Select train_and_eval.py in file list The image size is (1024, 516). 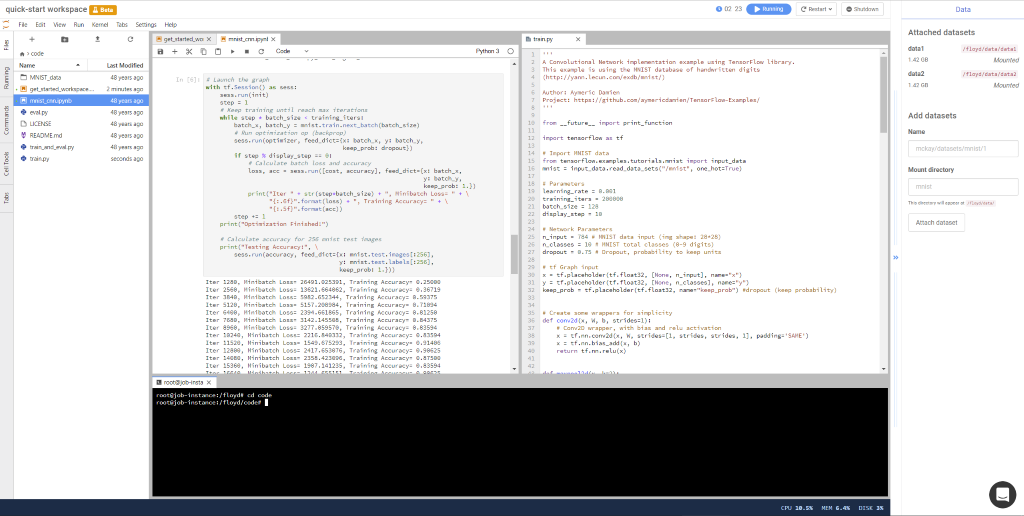tap(82, 147)
